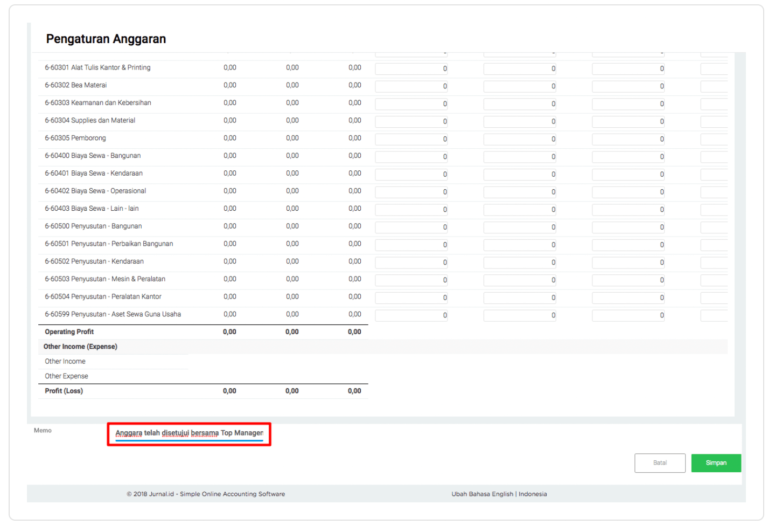Click the Batal button
This screenshot has height=525, width=768.
click(x=659, y=463)
